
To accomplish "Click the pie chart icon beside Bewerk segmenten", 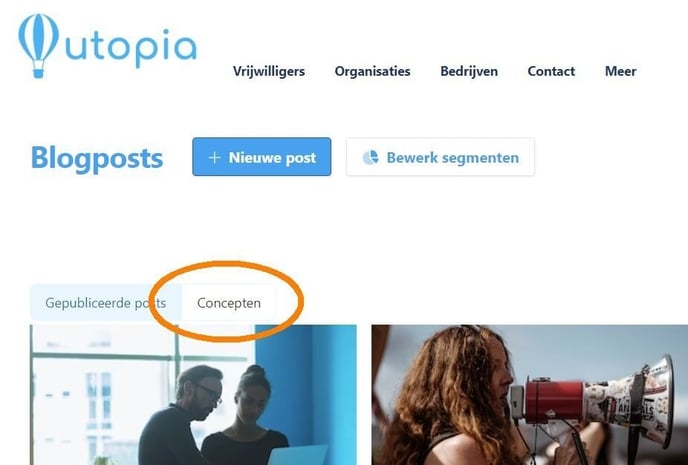I will point(370,157).
